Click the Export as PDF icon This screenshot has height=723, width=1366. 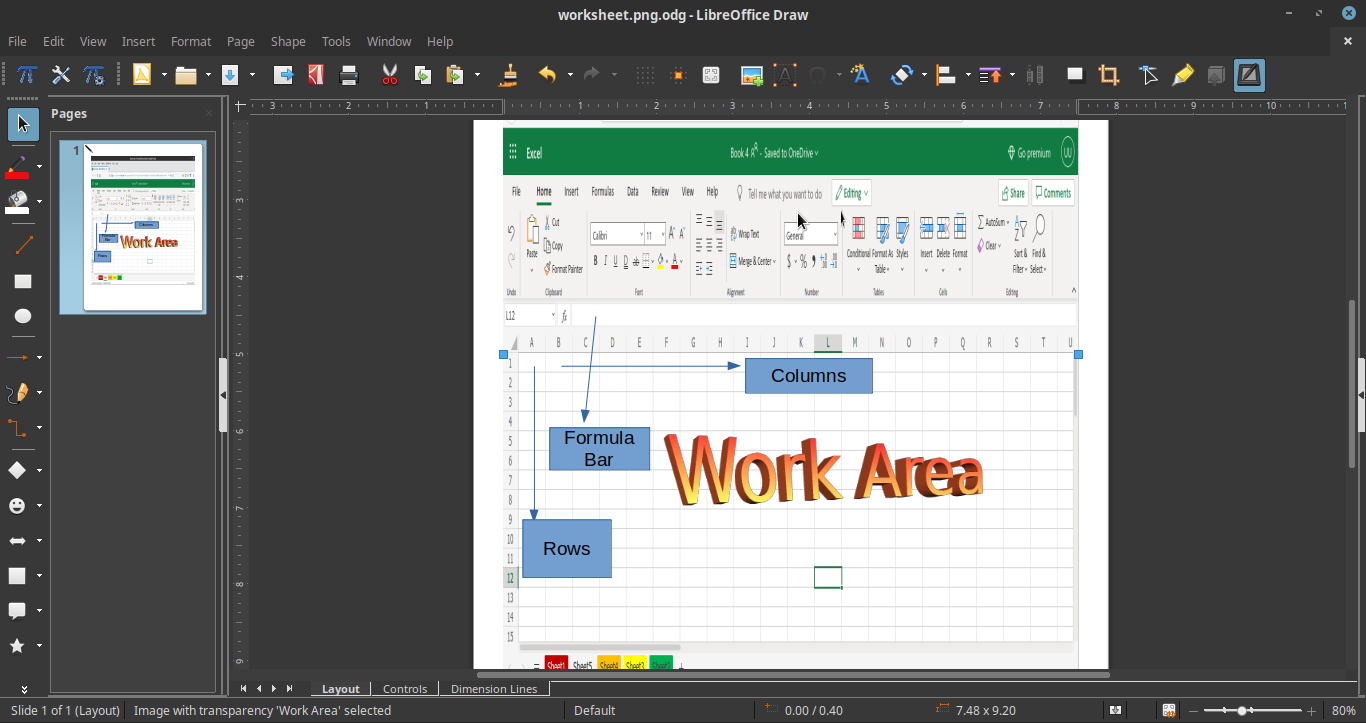pyautogui.click(x=316, y=75)
